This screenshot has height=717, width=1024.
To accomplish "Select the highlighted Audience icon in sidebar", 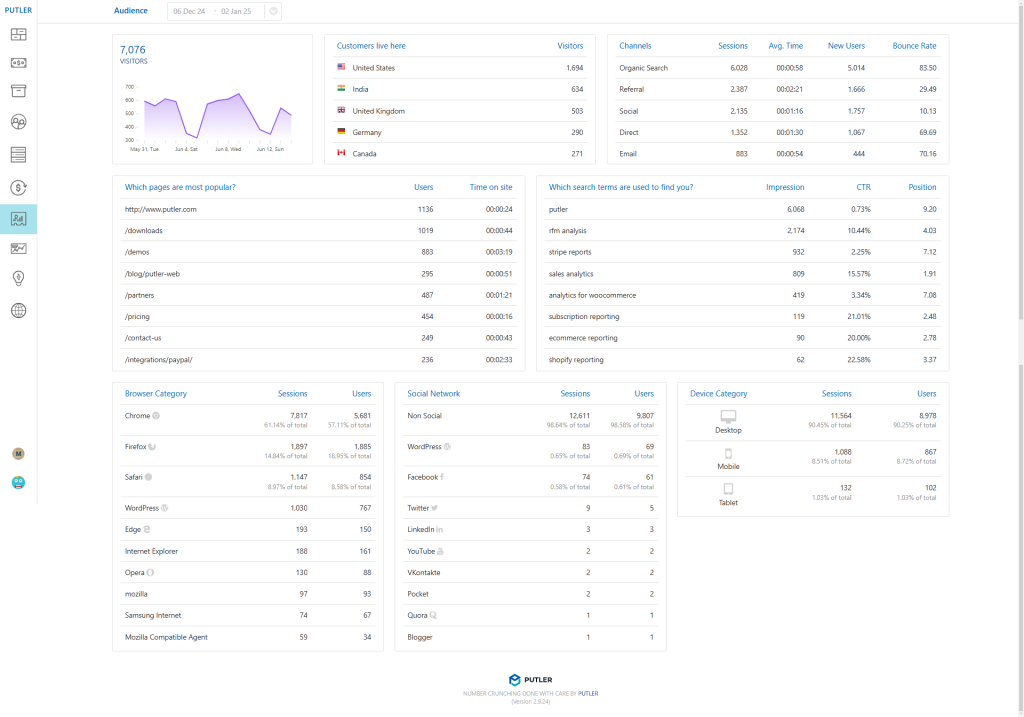I will 18,218.
